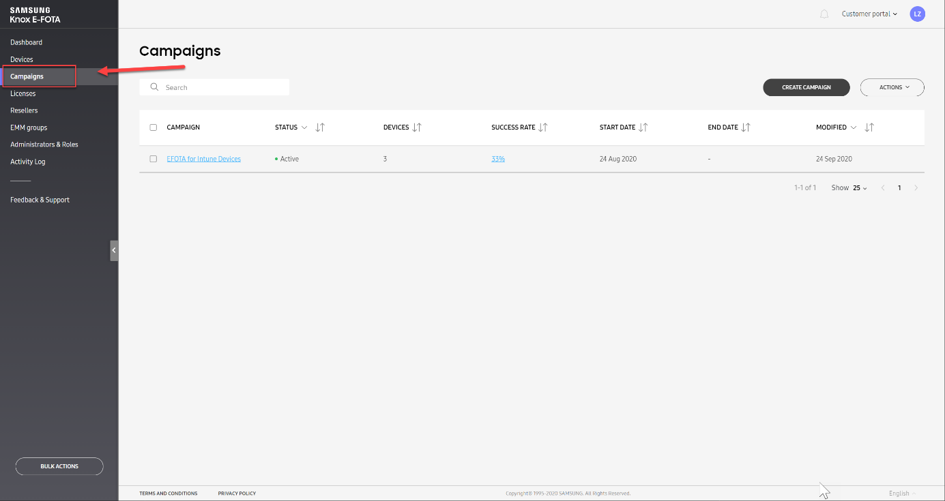Click the devices count 3 cell
The image size is (945, 501).
385,159
